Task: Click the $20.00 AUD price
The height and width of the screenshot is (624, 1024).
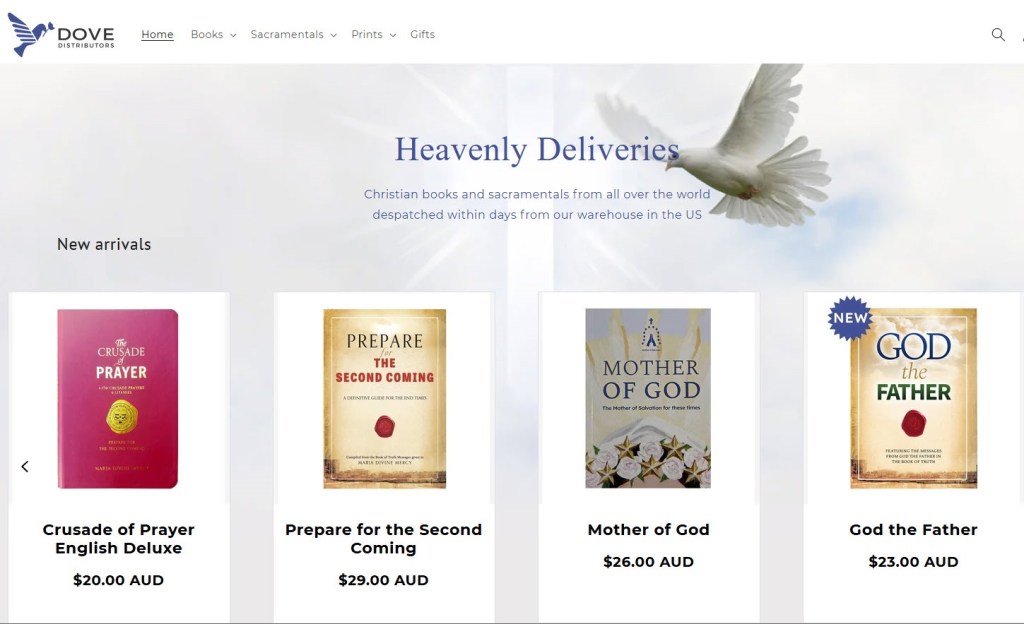Action: pos(118,580)
